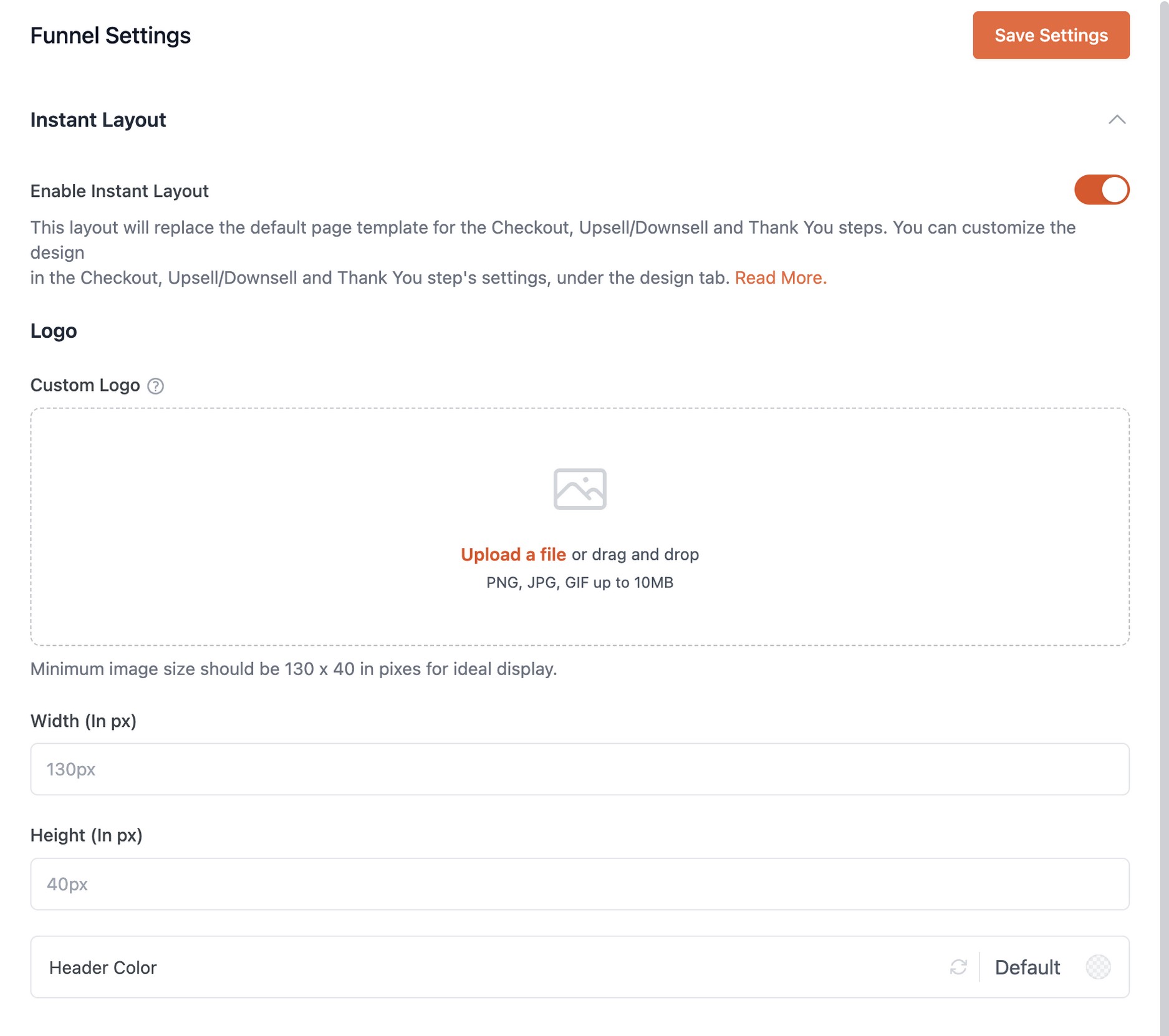This screenshot has width=1169, height=1036.
Task: Collapse the Instant Layout section chevron
Action: pos(1117,120)
